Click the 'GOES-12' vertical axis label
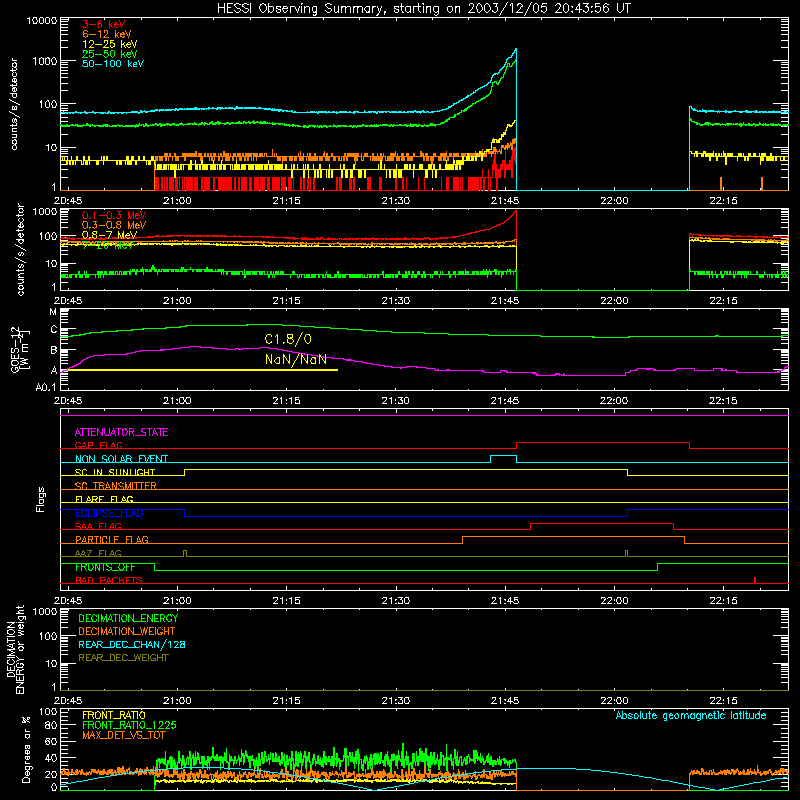This screenshot has height=800, width=800. (x=18, y=350)
